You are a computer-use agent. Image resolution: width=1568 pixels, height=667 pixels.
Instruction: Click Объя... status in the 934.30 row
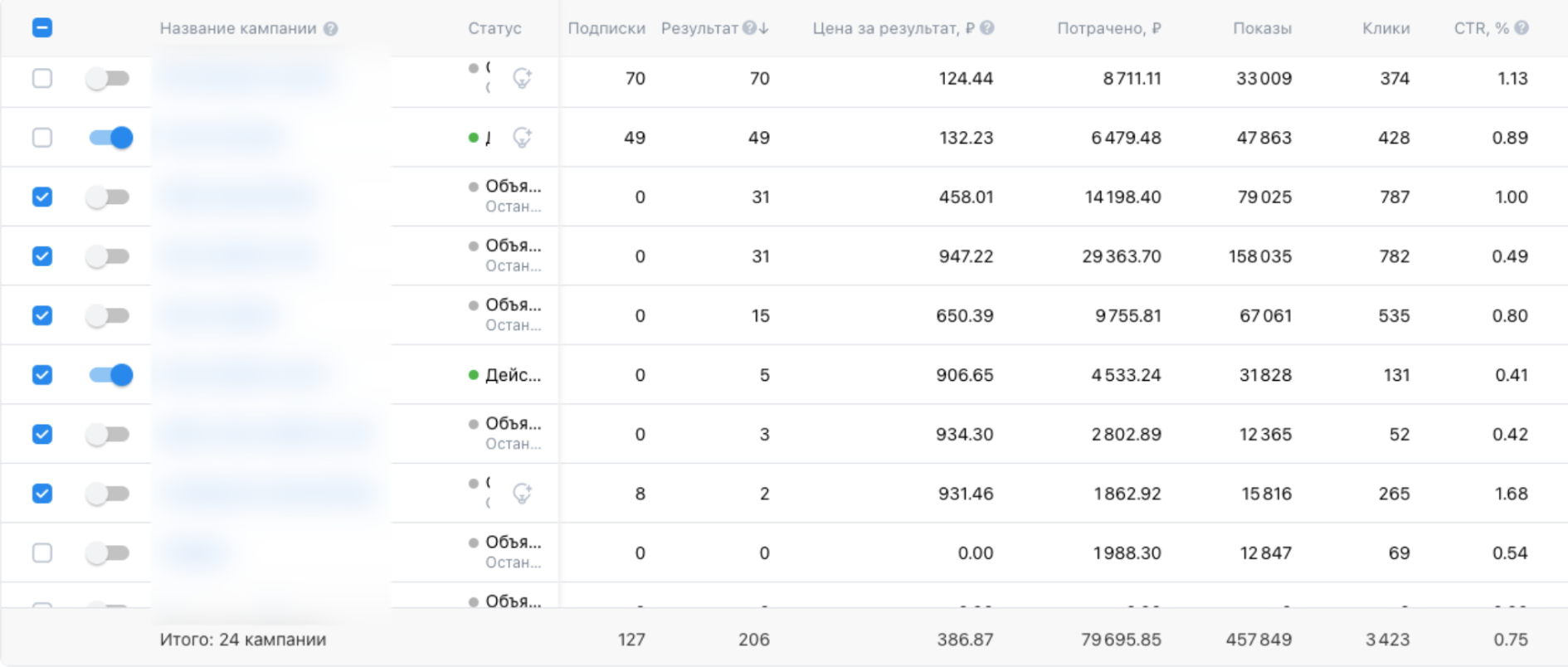tap(513, 424)
